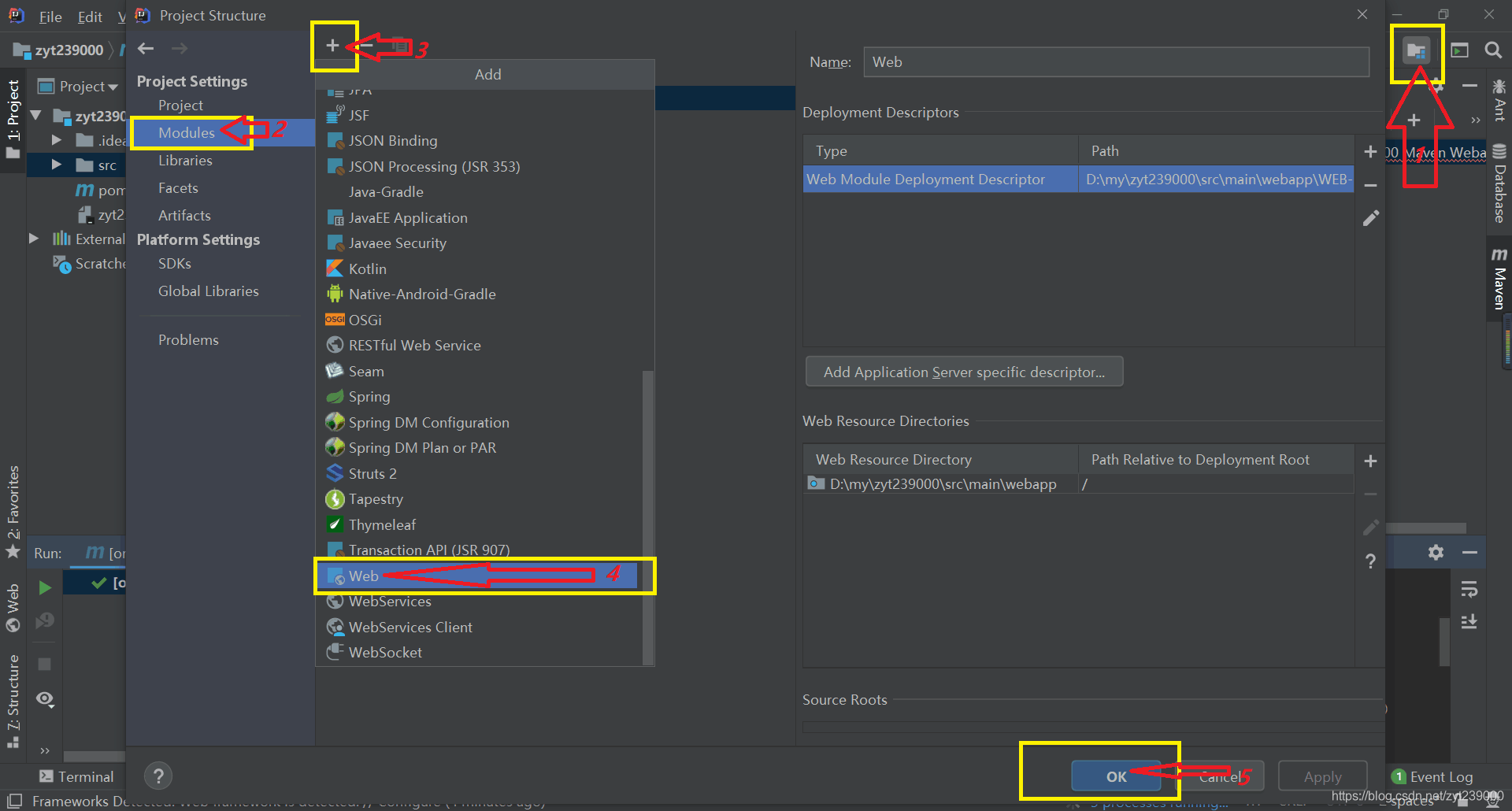1512x811 pixels.
Task: Choose Thymeleaf from Add list
Action: [479, 524]
